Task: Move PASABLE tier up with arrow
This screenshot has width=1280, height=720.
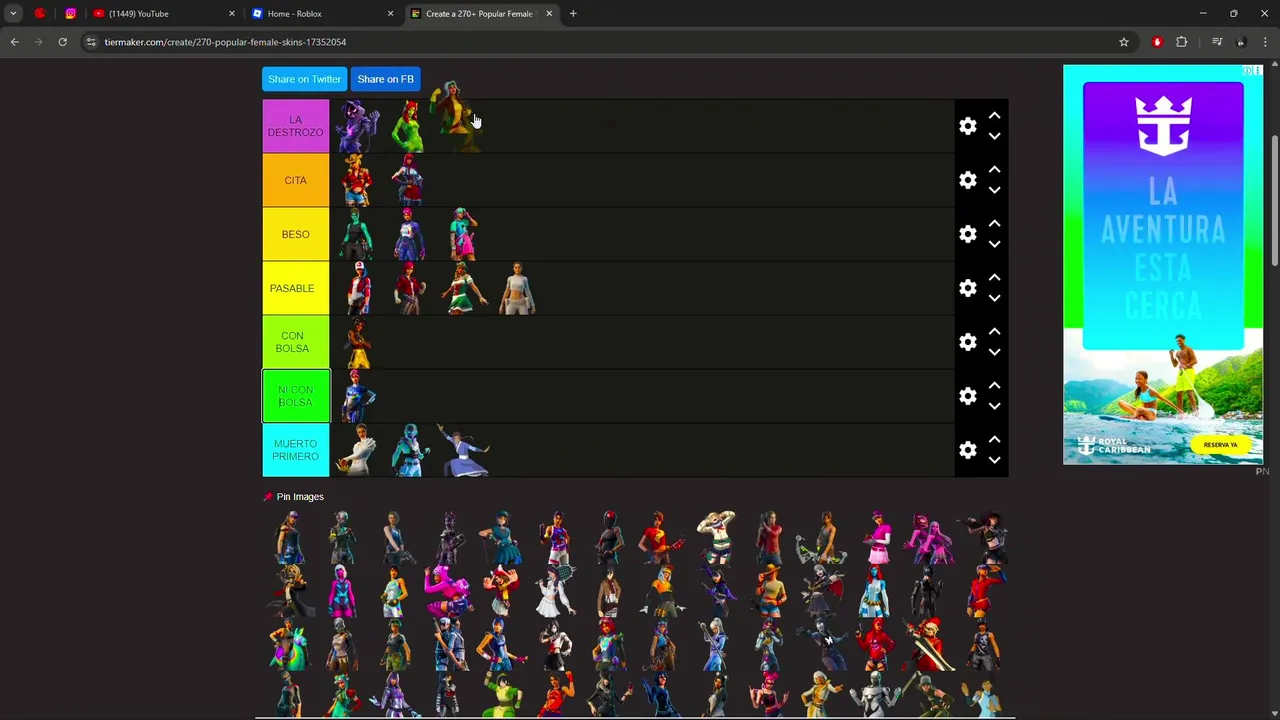Action: click(x=994, y=278)
